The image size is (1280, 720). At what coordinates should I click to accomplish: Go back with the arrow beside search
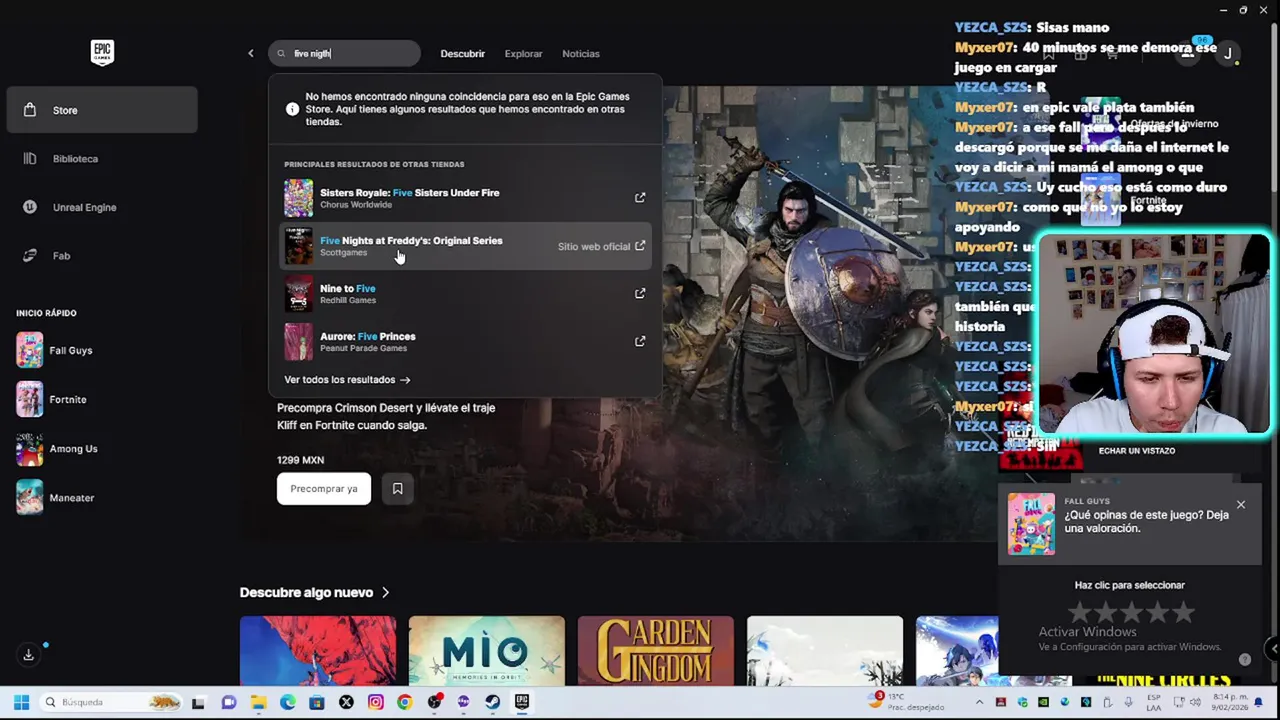tap(251, 53)
